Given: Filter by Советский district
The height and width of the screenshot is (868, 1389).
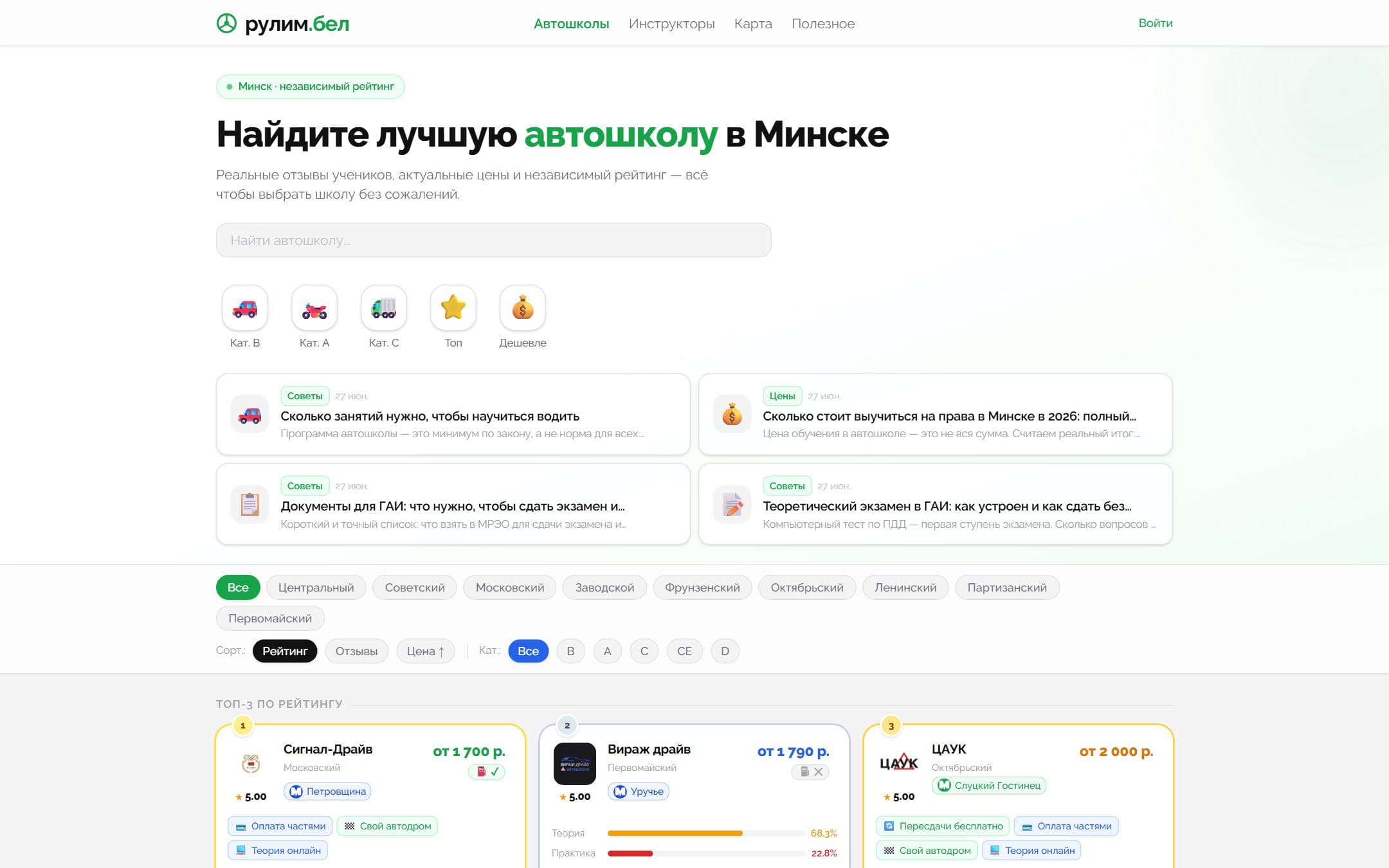Looking at the screenshot, I should pos(415,588).
